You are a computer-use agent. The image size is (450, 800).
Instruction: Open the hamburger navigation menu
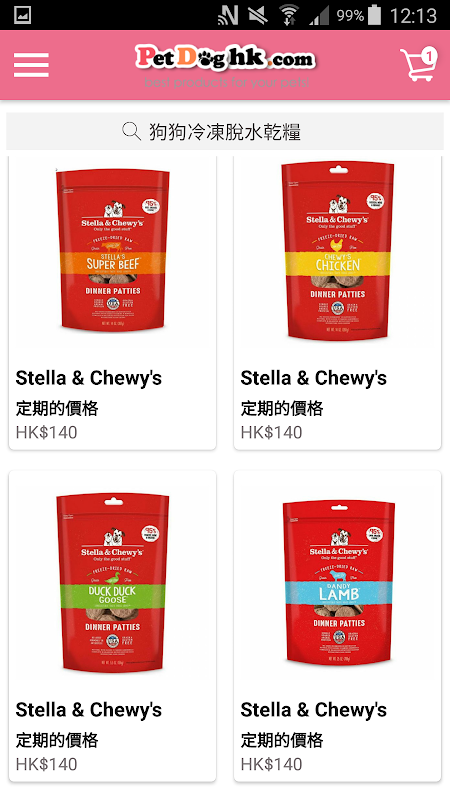pos(31,65)
